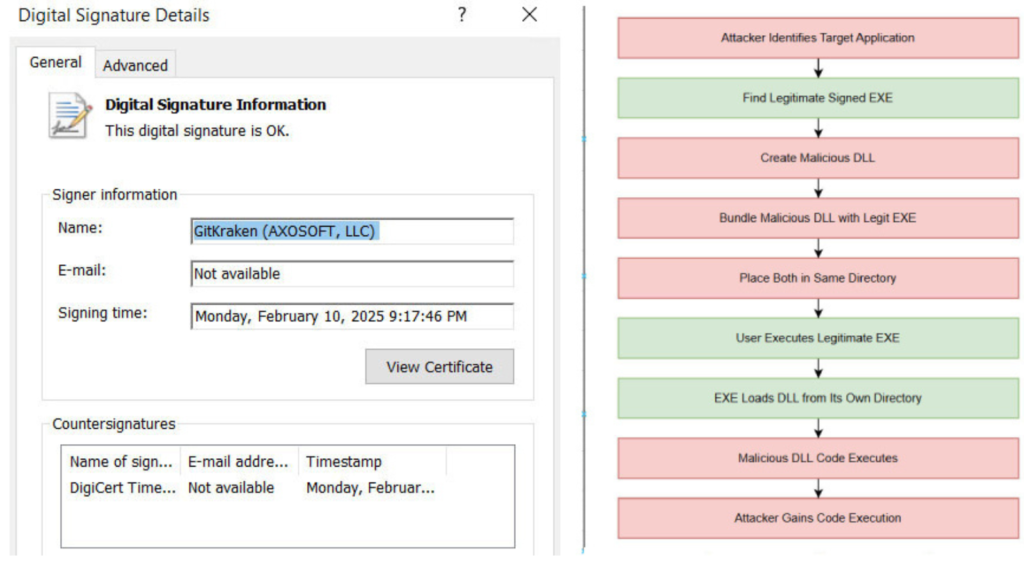Image resolution: width=1024 pixels, height=576 pixels.
Task: Select the General tab
Action: coord(55,62)
